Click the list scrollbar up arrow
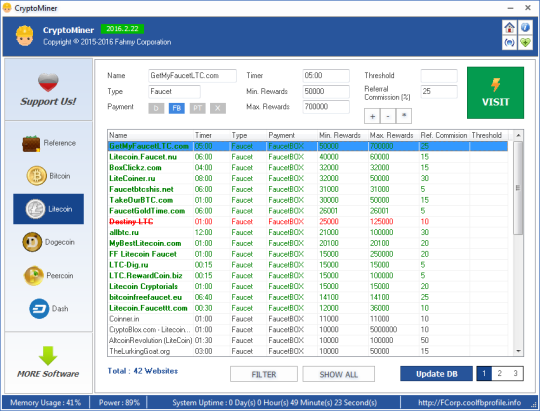 click(x=518, y=135)
